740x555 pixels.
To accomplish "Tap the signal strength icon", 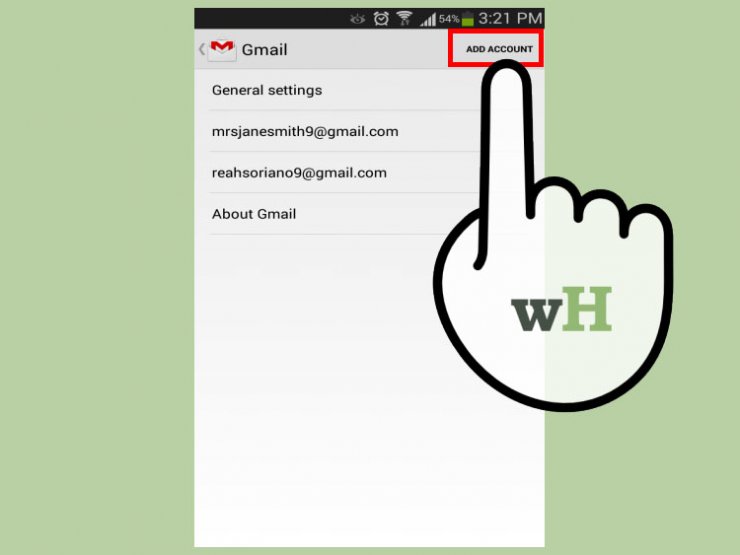I will coord(428,19).
